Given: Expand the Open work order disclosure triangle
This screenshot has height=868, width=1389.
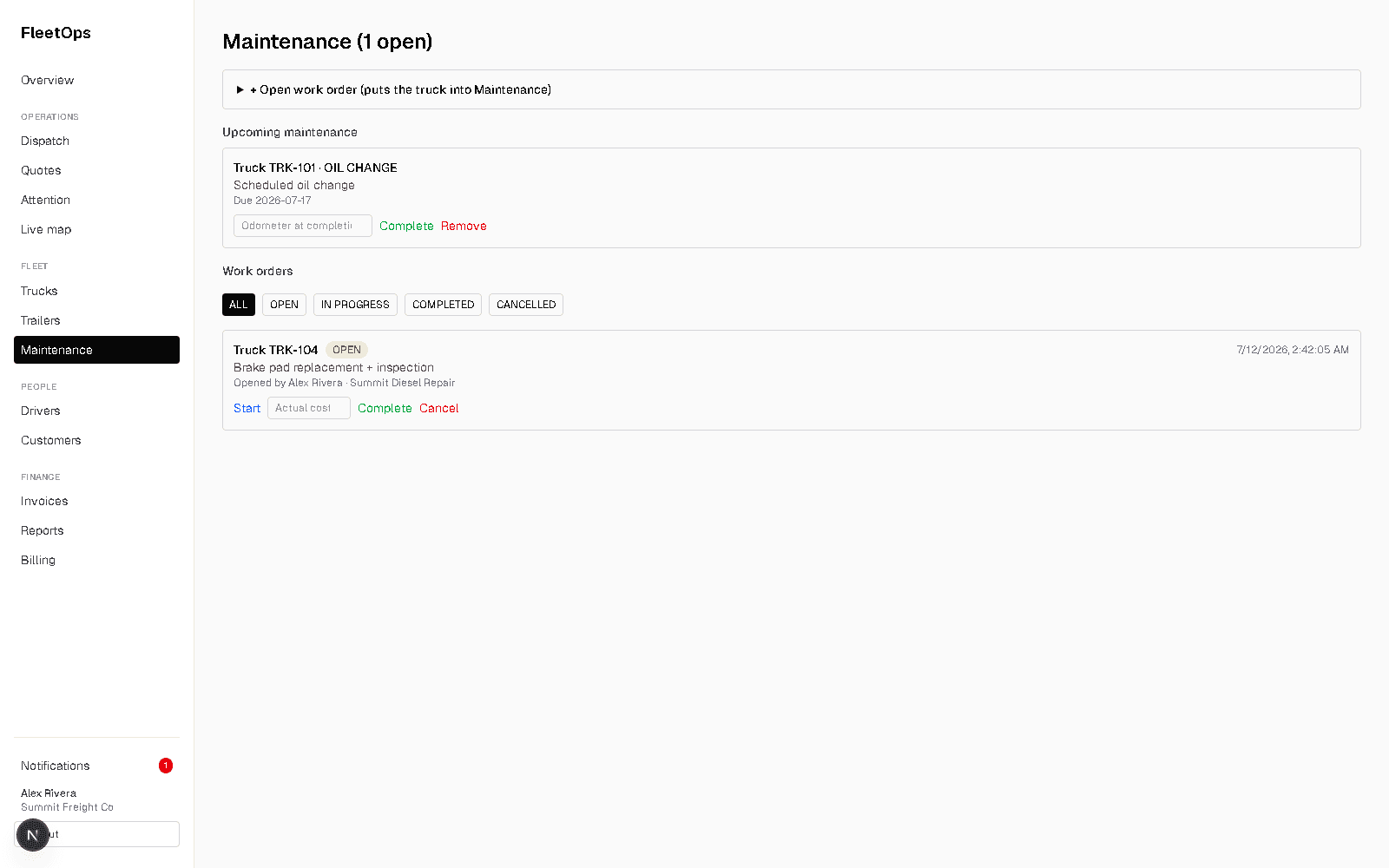Looking at the screenshot, I should [240, 89].
